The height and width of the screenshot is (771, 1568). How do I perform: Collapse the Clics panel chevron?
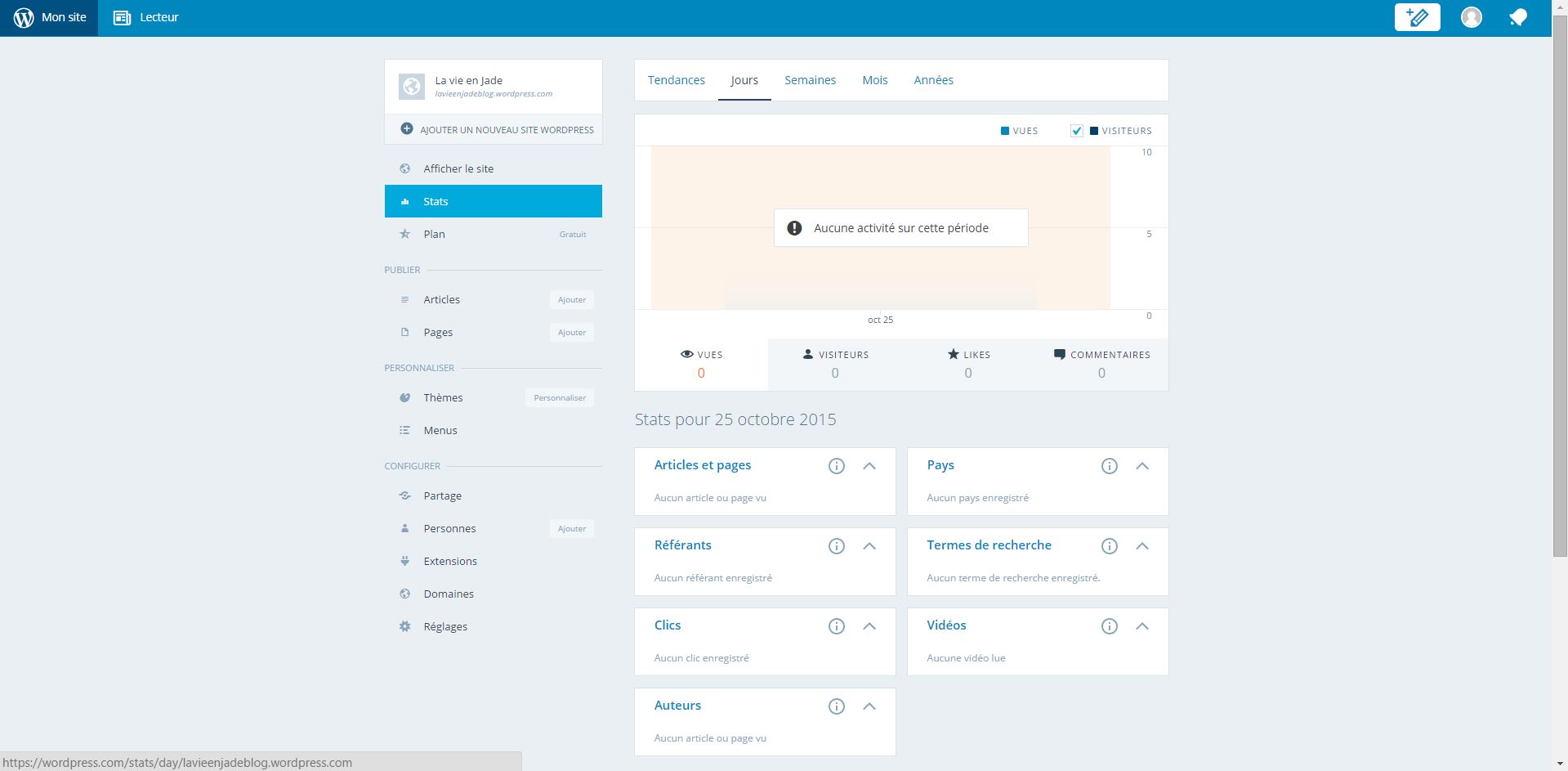tap(869, 626)
